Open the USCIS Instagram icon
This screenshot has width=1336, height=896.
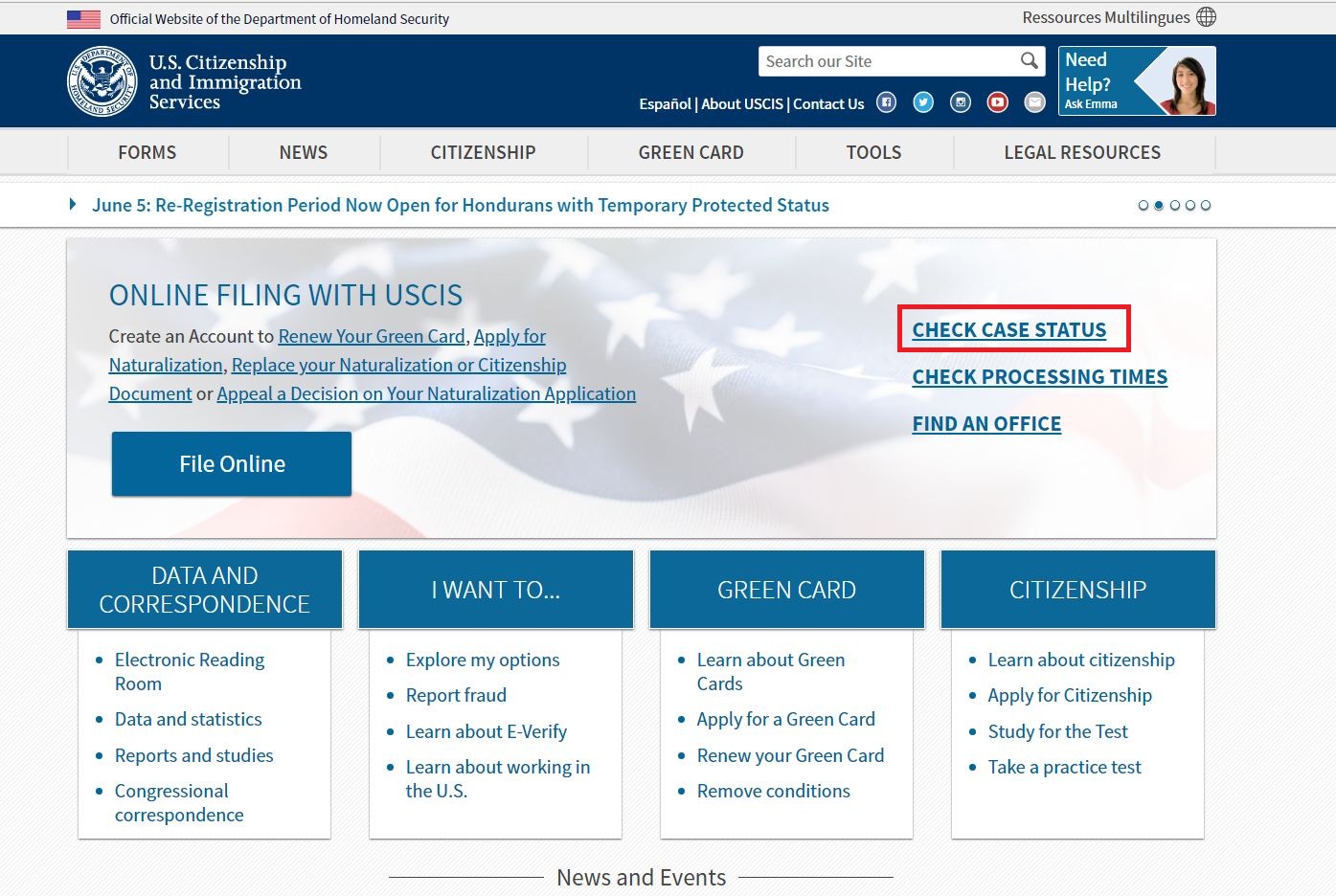pyautogui.click(x=961, y=102)
